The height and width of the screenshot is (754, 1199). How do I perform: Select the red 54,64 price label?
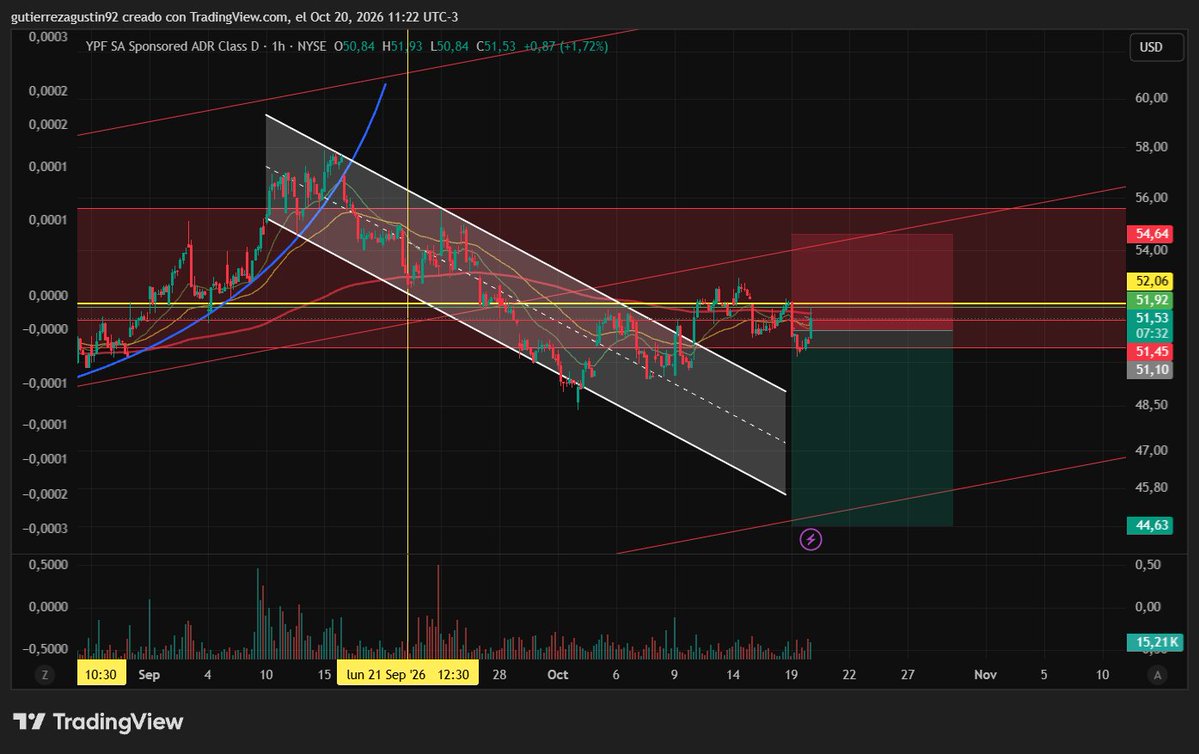[x=1152, y=233]
